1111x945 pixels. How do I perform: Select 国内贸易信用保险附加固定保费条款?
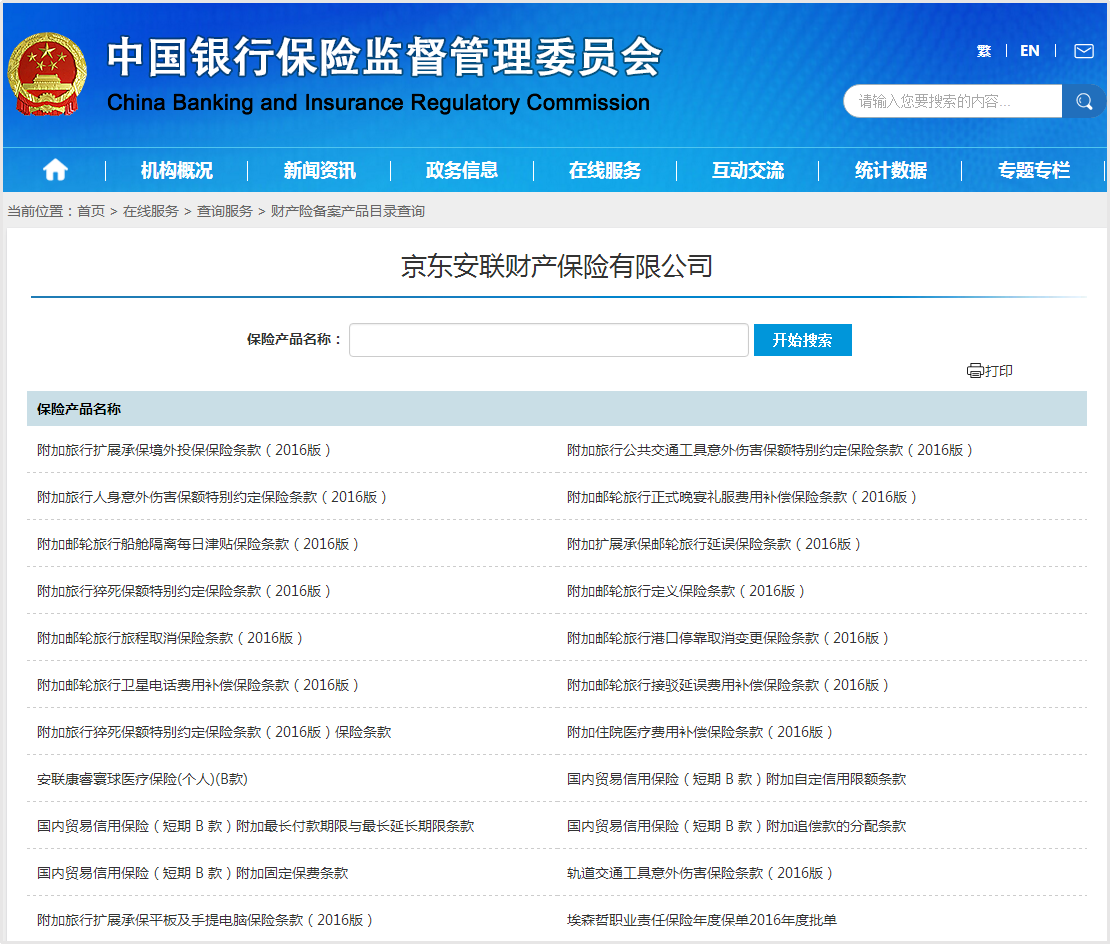[x=193, y=873]
